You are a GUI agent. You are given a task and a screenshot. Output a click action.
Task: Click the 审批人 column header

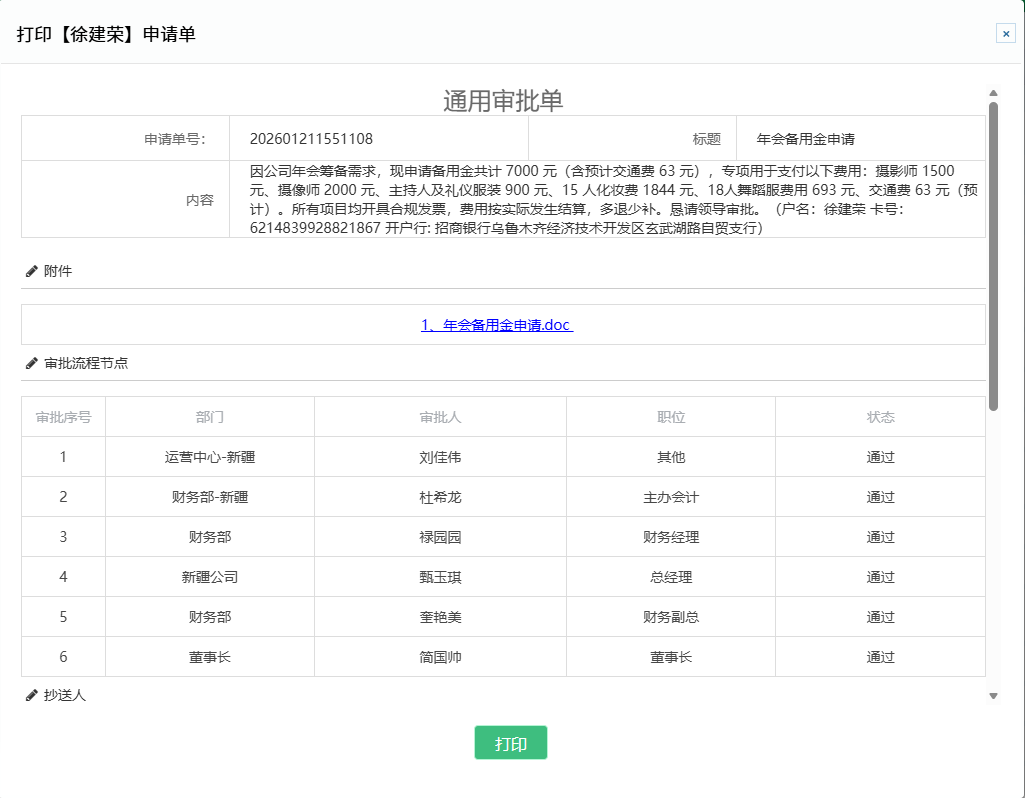[440, 417]
